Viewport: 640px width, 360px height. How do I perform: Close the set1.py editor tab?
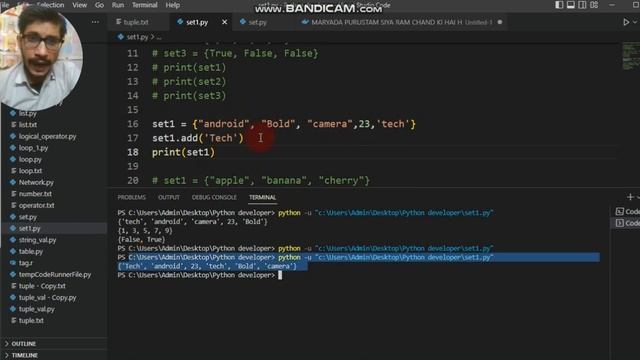click(224, 22)
